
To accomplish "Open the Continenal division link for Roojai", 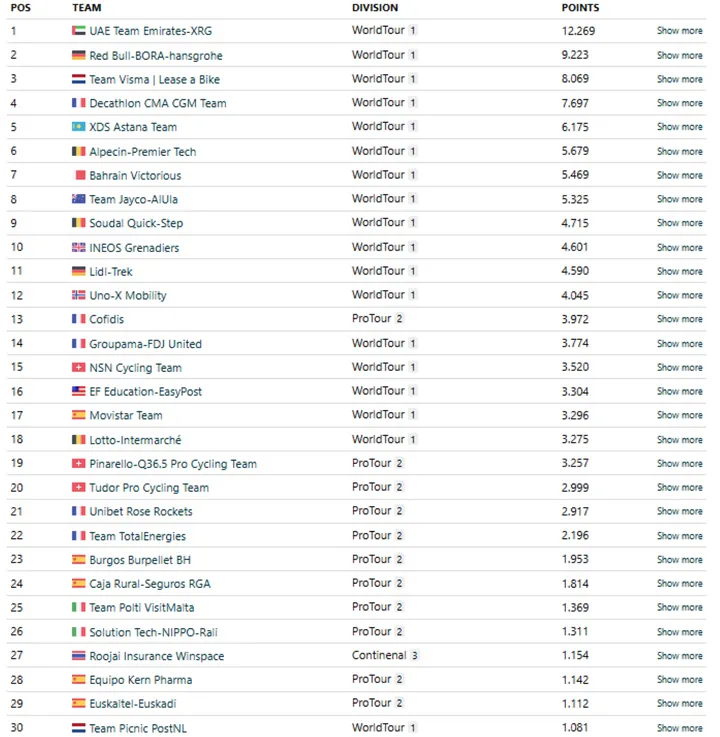I will [x=379, y=656].
